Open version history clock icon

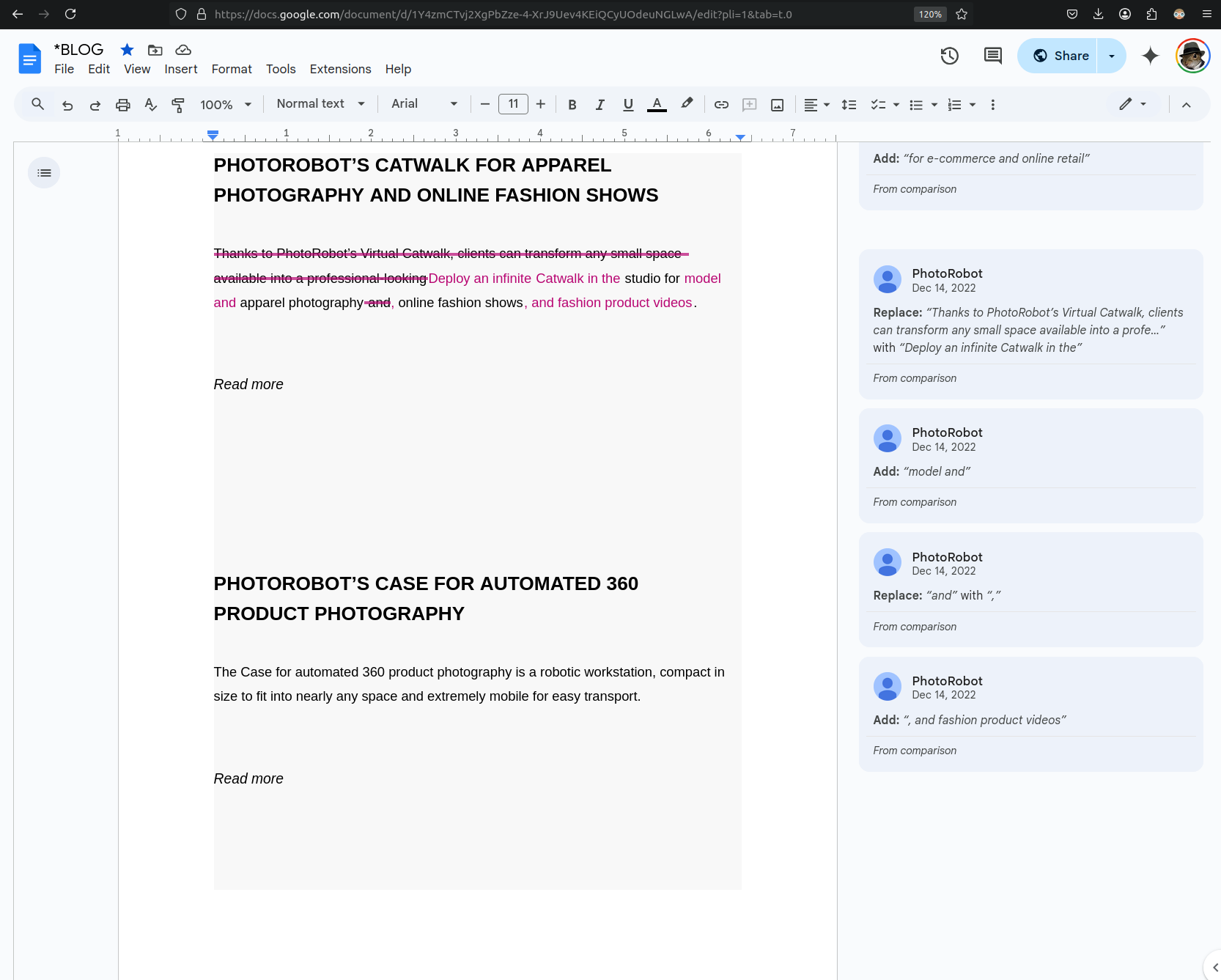coord(950,56)
